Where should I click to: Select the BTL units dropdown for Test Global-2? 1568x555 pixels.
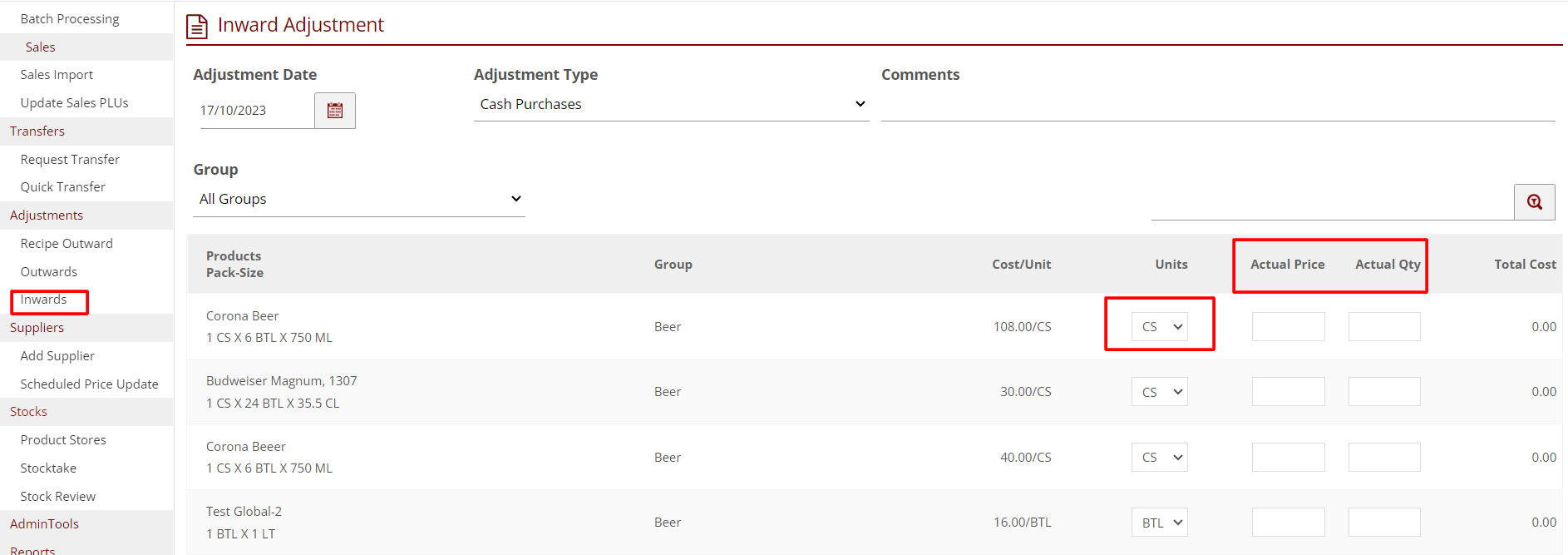click(x=1159, y=523)
